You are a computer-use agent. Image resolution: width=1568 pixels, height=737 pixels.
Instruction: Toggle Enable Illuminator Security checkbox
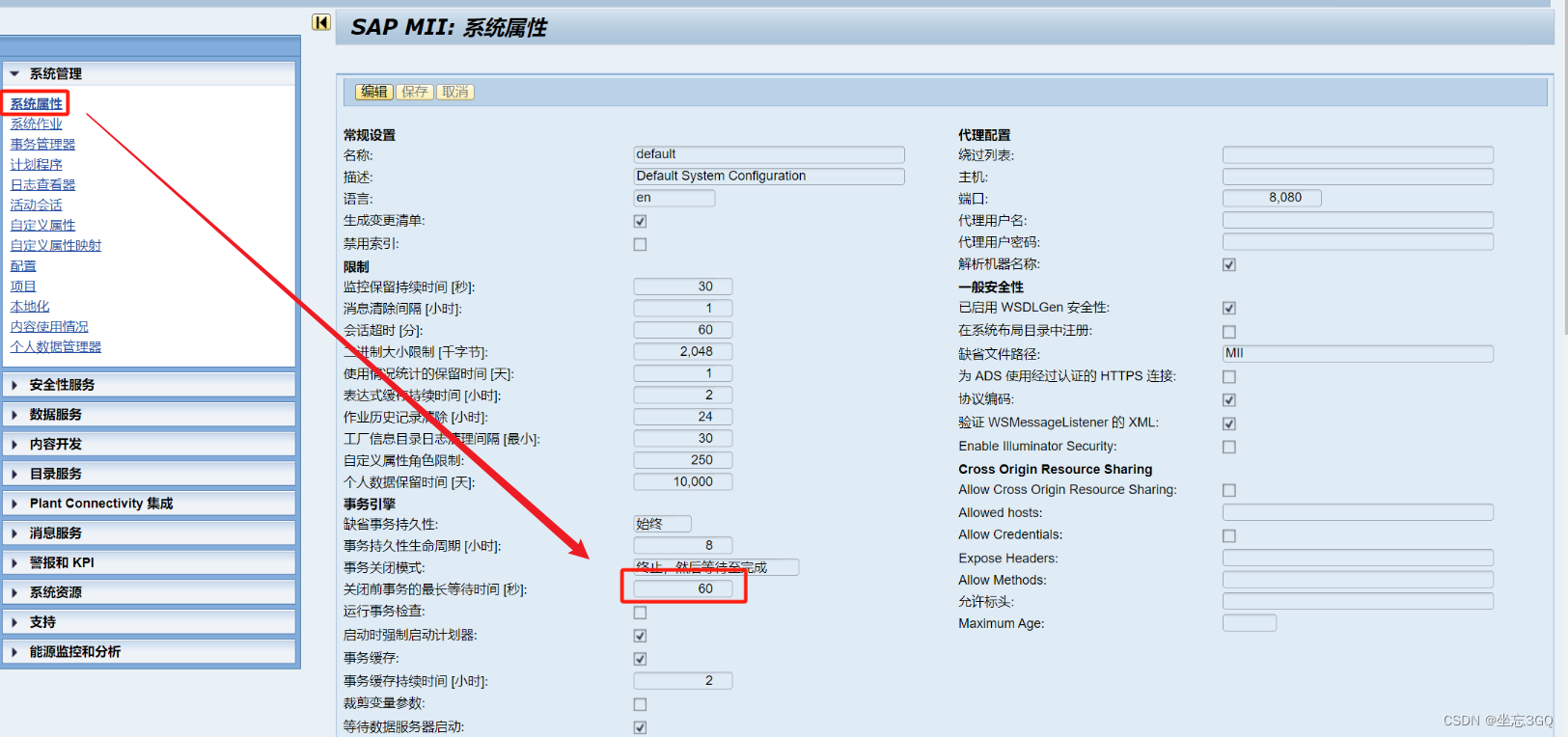click(x=1229, y=447)
